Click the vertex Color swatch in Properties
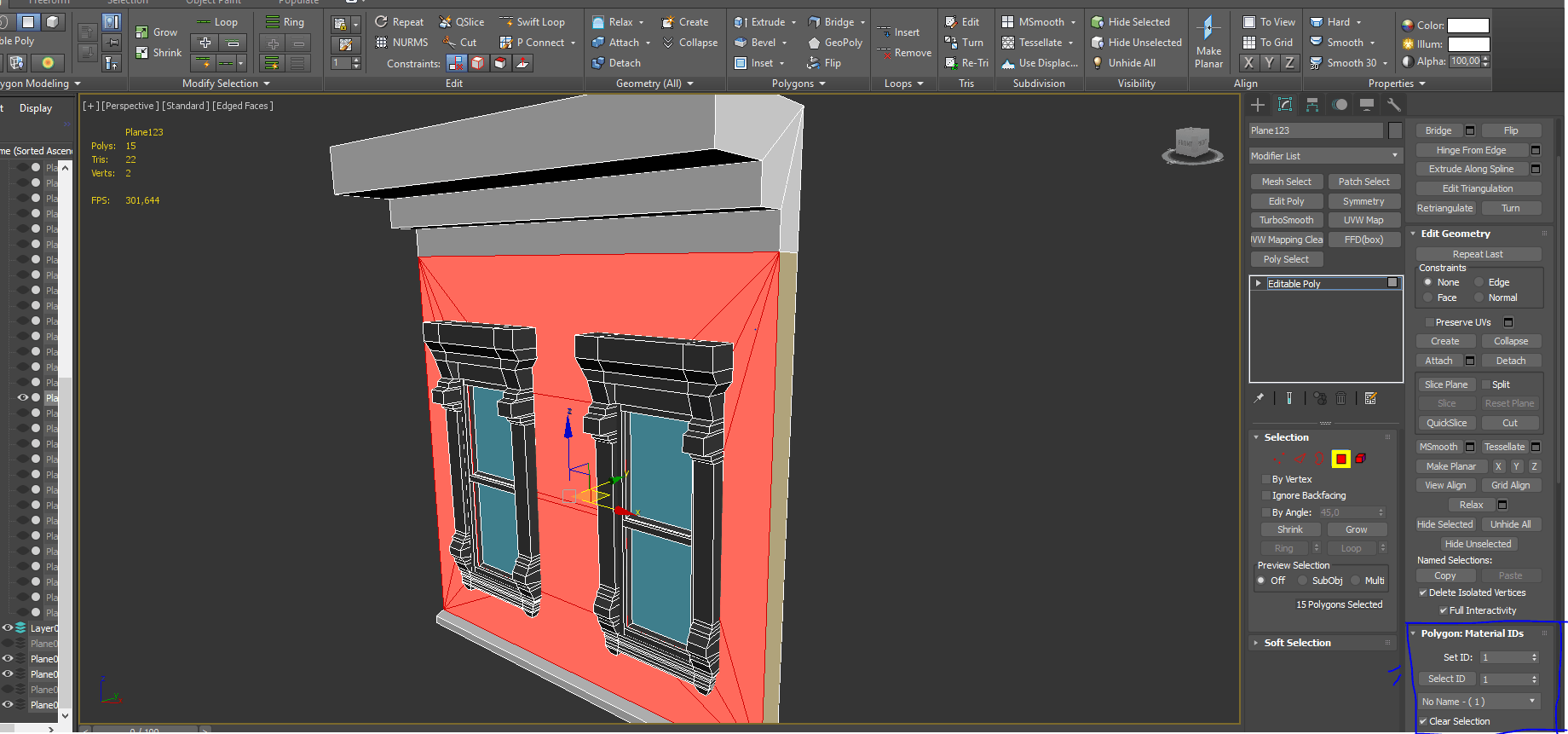The image size is (1568, 734). click(x=1468, y=26)
